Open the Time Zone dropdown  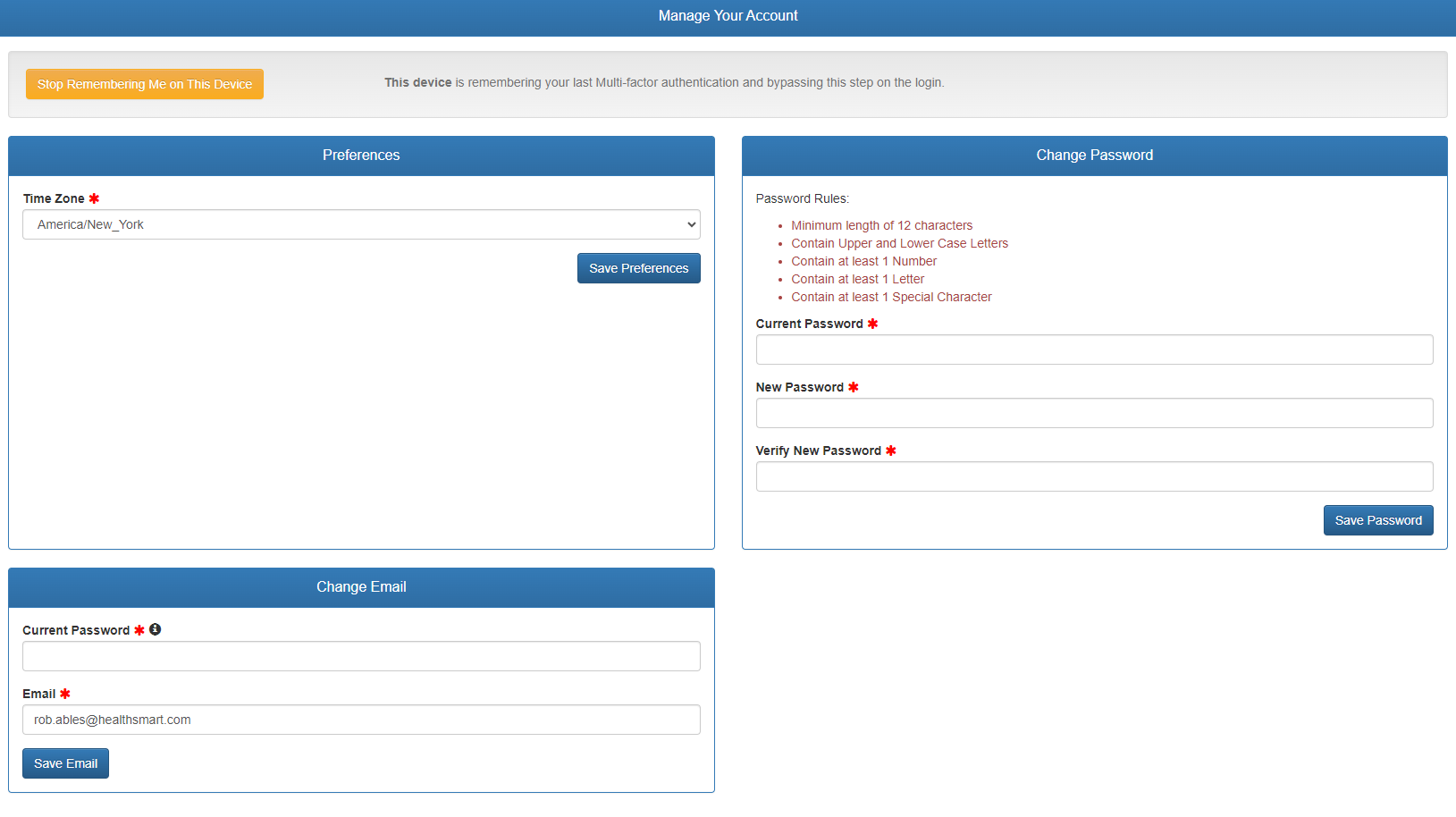tap(361, 224)
